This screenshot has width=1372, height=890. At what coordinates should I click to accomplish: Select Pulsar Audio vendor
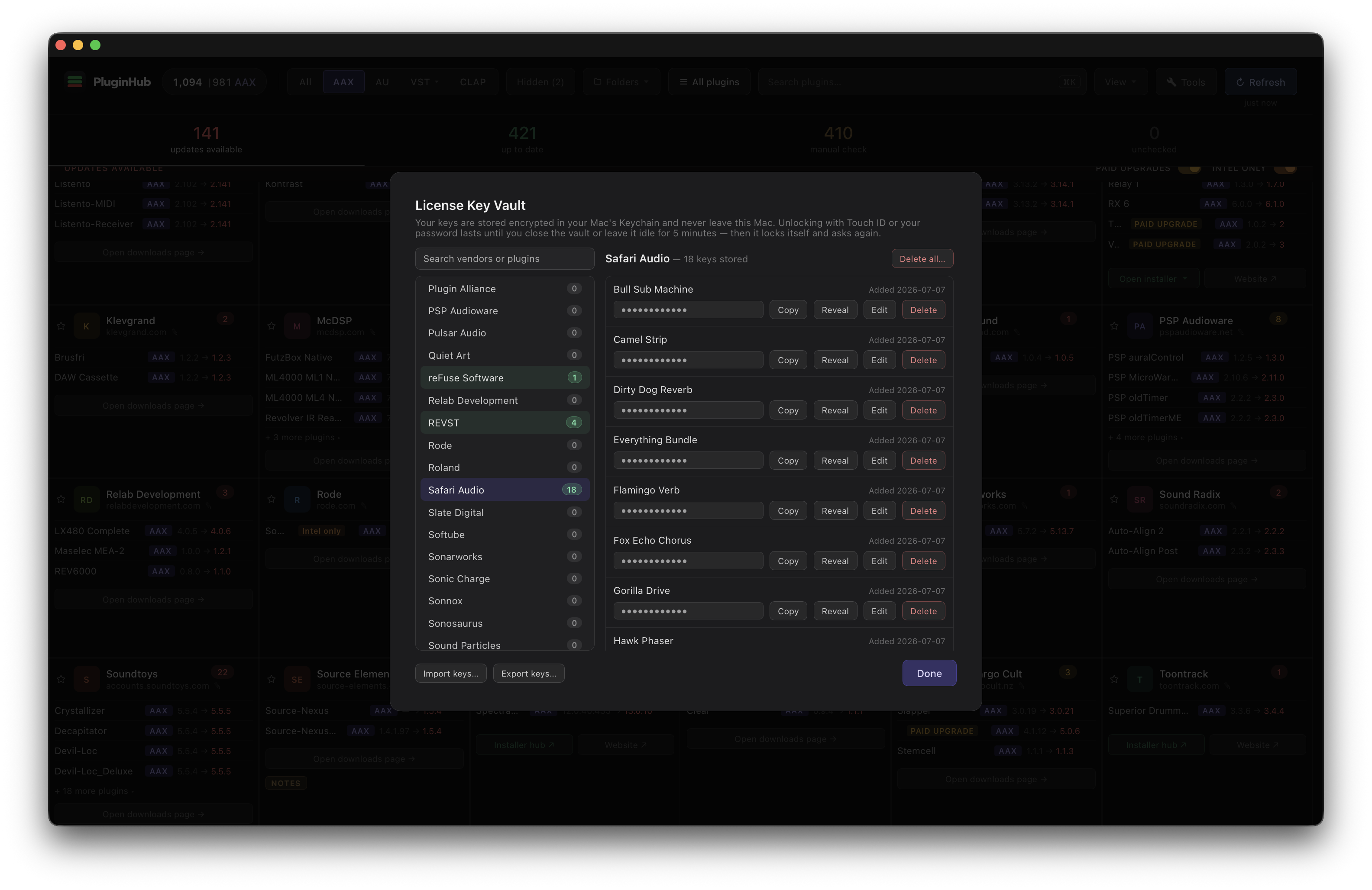(x=505, y=333)
